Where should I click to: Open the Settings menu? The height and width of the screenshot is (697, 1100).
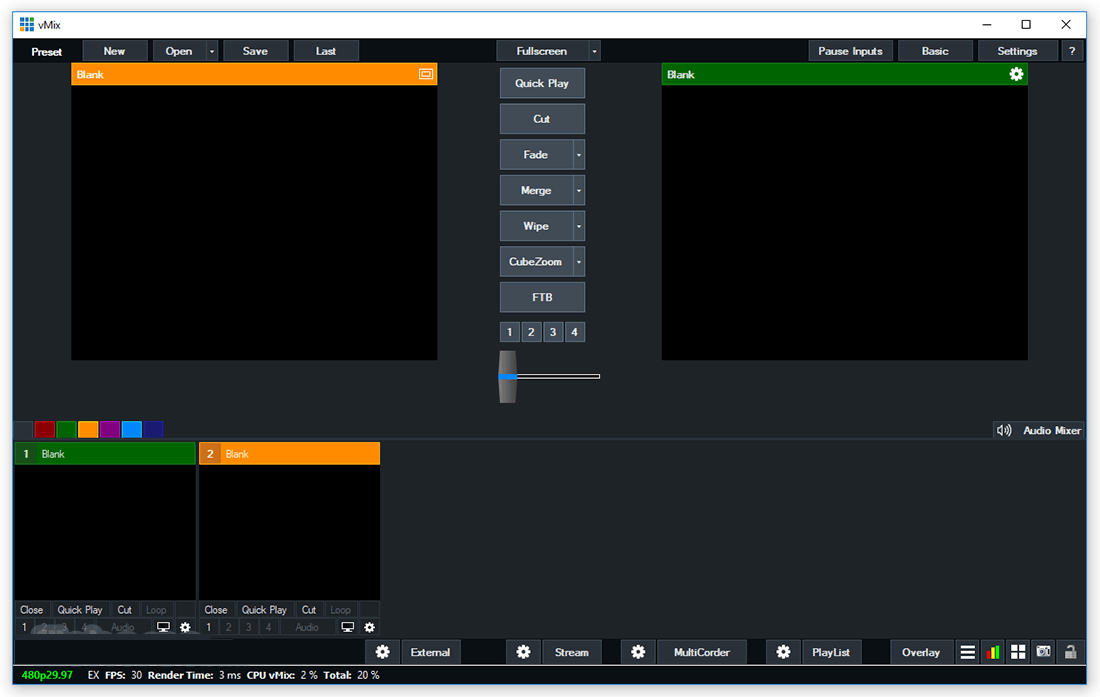pyautogui.click(x=1017, y=51)
